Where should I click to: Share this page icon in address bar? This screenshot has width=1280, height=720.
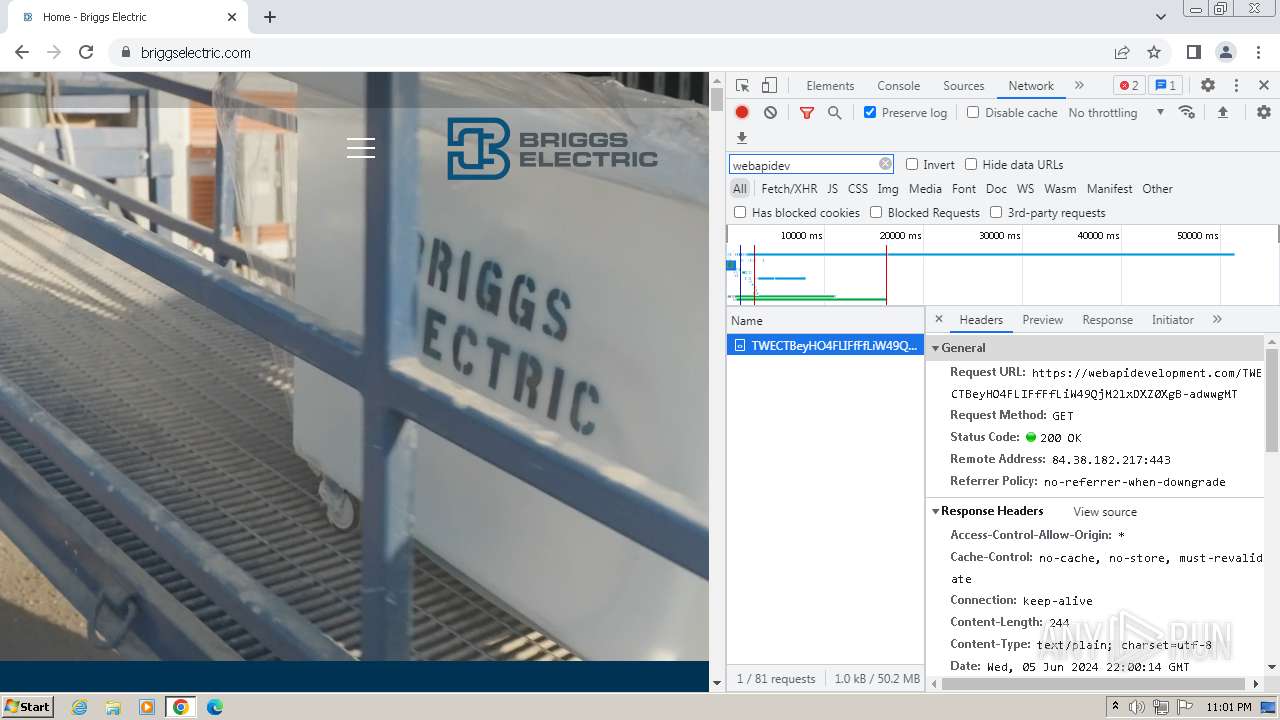click(x=1122, y=52)
